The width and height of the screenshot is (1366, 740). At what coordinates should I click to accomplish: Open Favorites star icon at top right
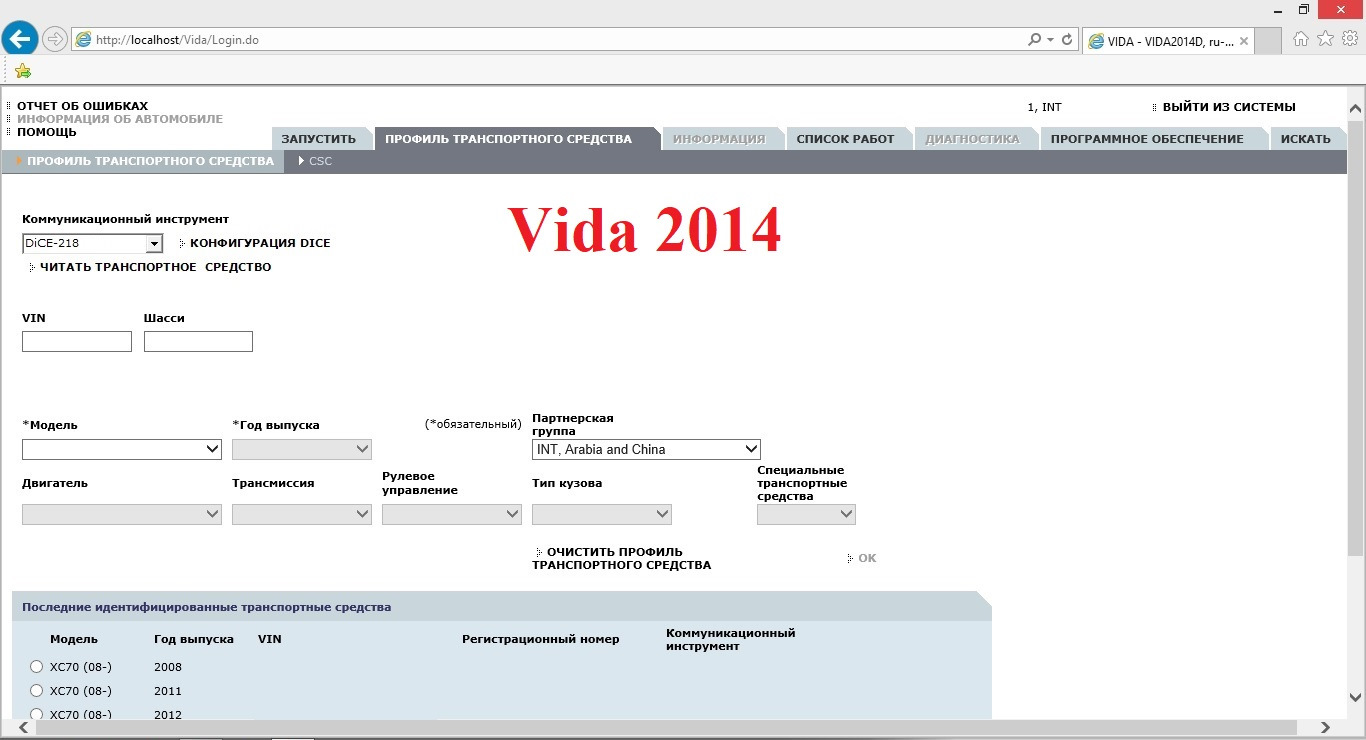pyautogui.click(x=1325, y=39)
